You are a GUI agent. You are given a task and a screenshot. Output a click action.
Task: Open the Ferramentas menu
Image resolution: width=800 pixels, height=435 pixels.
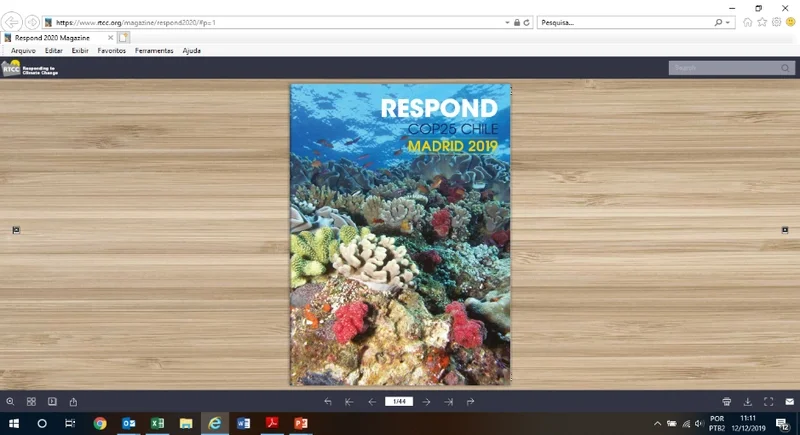(x=154, y=50)
